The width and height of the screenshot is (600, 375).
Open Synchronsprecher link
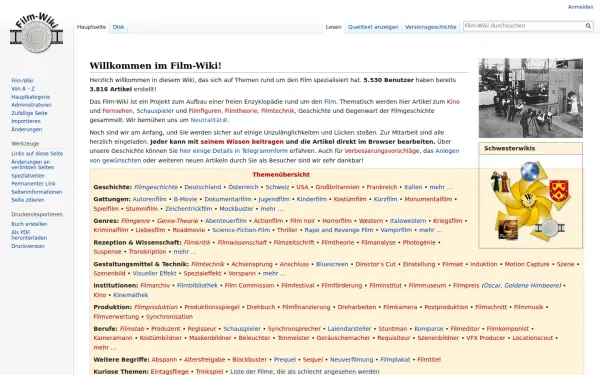click(294, 329)
